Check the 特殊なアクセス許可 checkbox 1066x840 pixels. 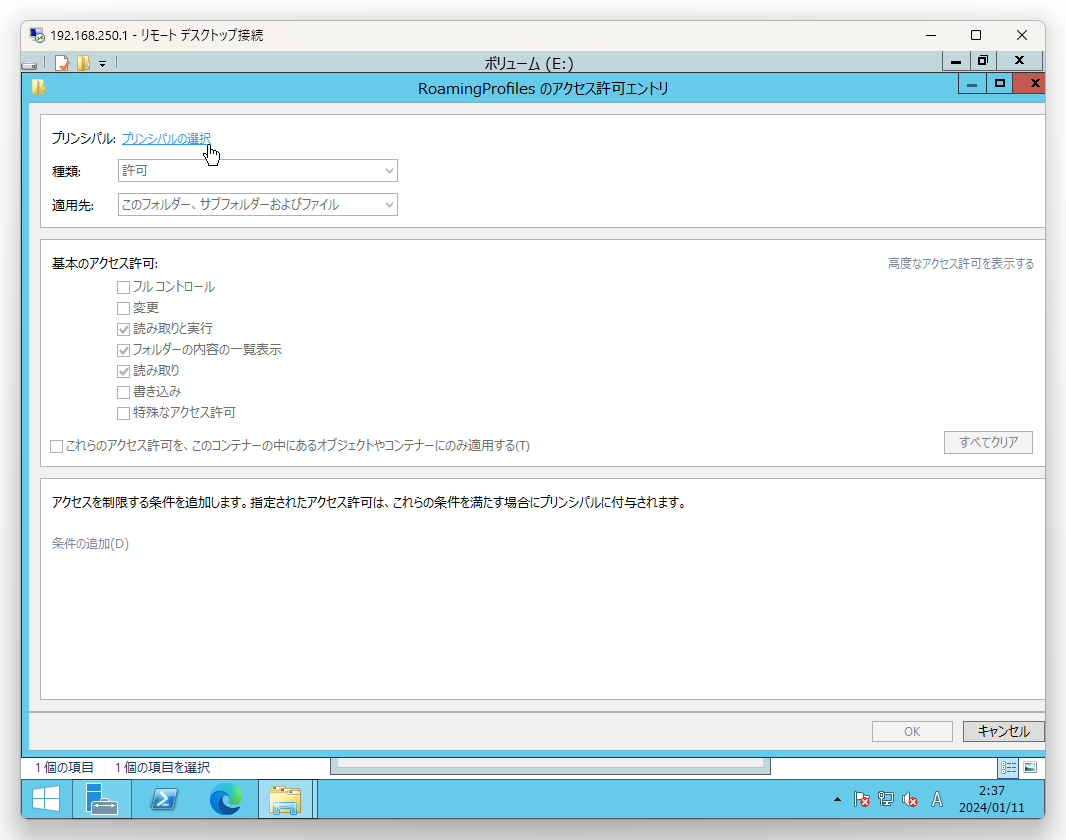click(x=123, y=413)
